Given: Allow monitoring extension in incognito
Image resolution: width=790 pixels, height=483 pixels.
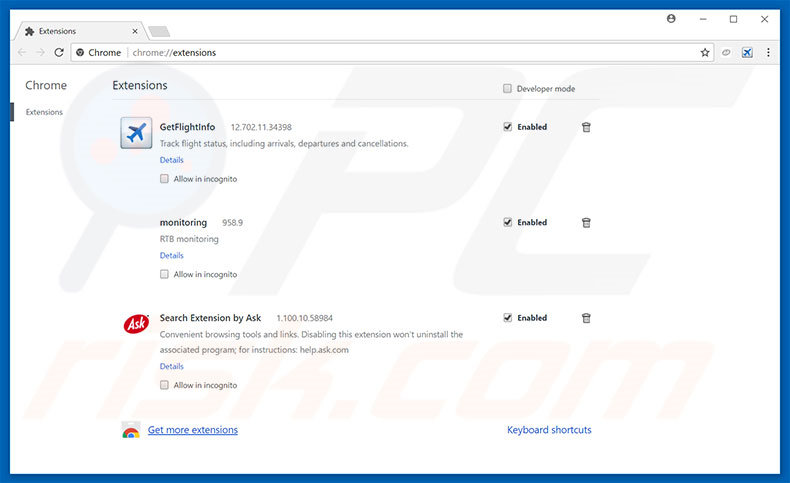Looking at the screenshot, I should (x=164, y=274).
